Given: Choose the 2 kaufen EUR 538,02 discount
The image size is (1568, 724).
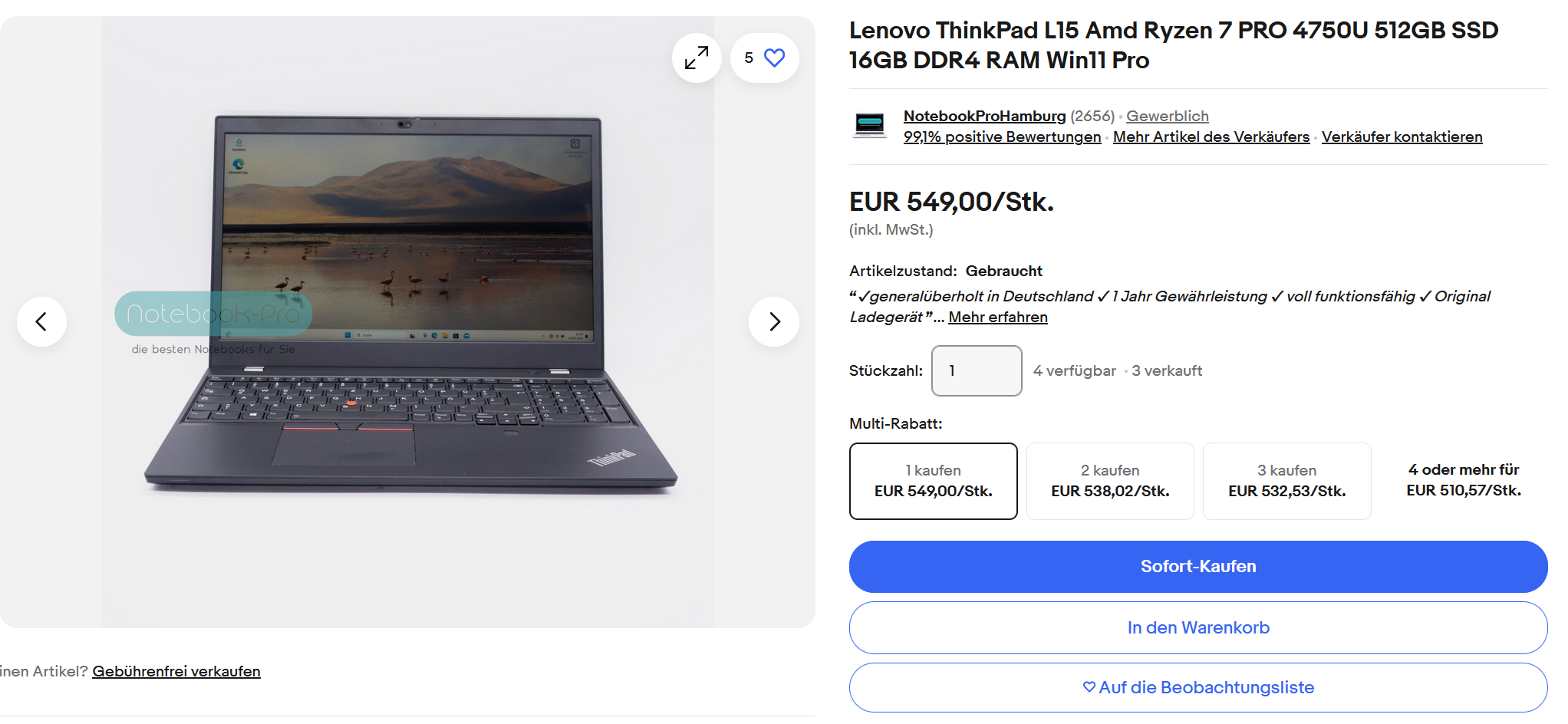Looking at the screenshot, I should (x=1110, y=481).
